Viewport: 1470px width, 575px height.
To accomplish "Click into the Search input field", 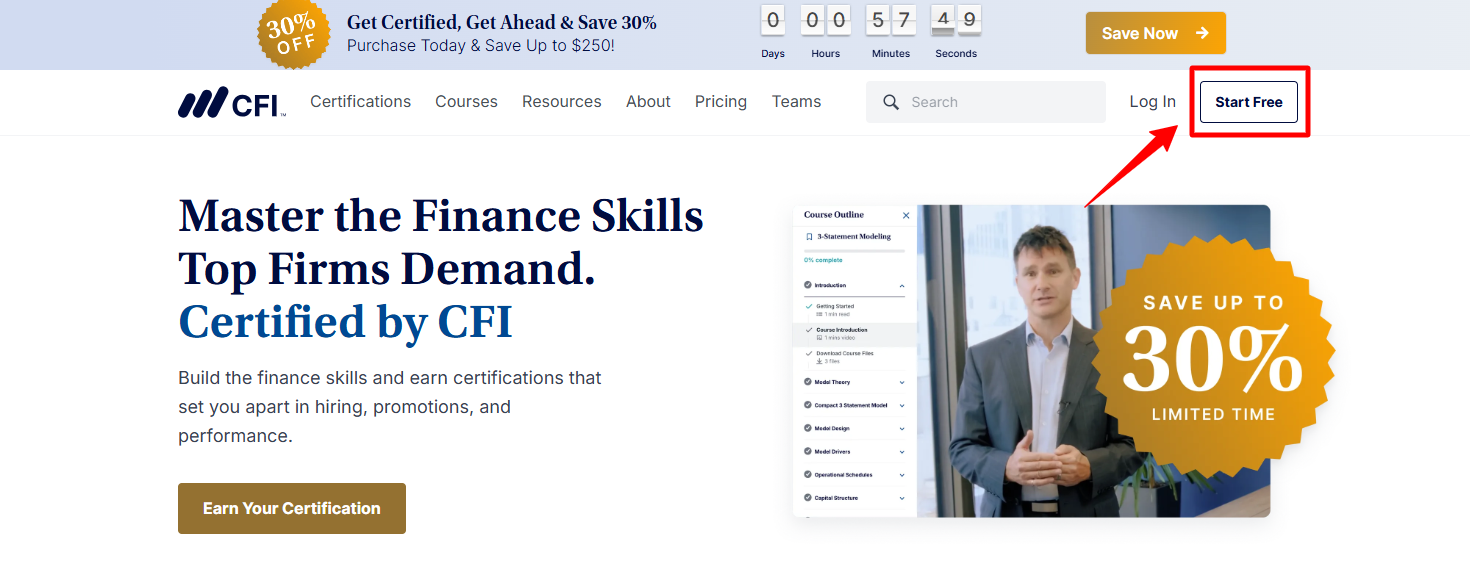I will pyautogui.click(x=1000, y=102).
